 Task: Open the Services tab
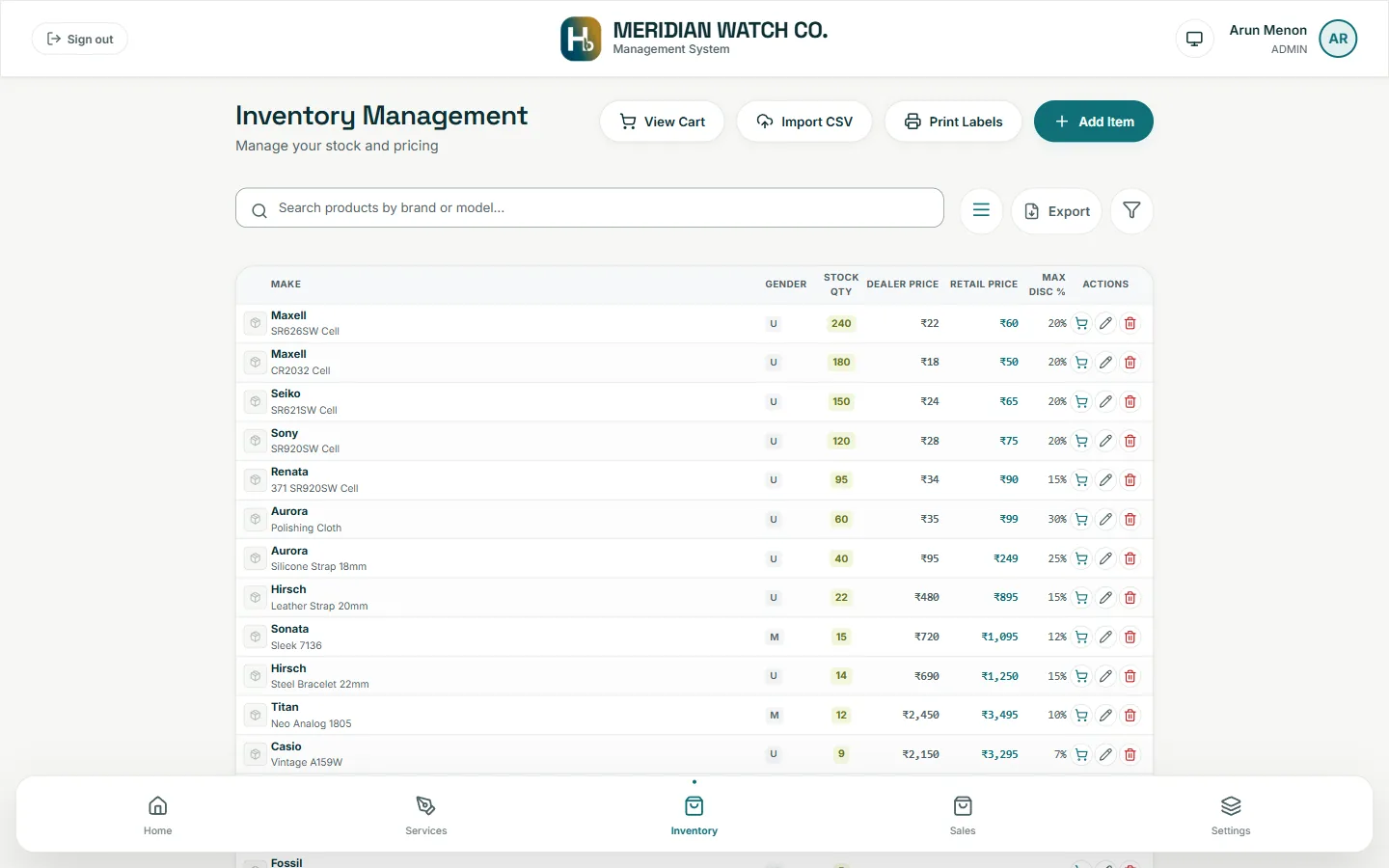click(426, 815)
